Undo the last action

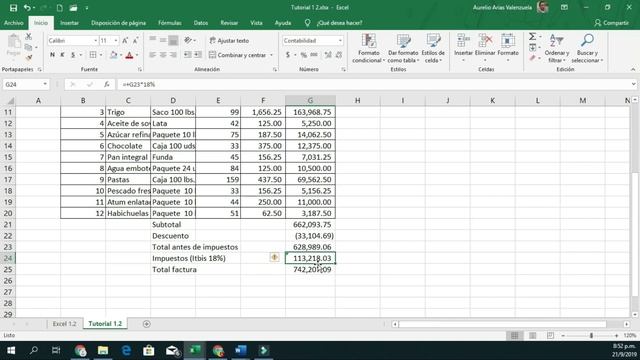27,8
